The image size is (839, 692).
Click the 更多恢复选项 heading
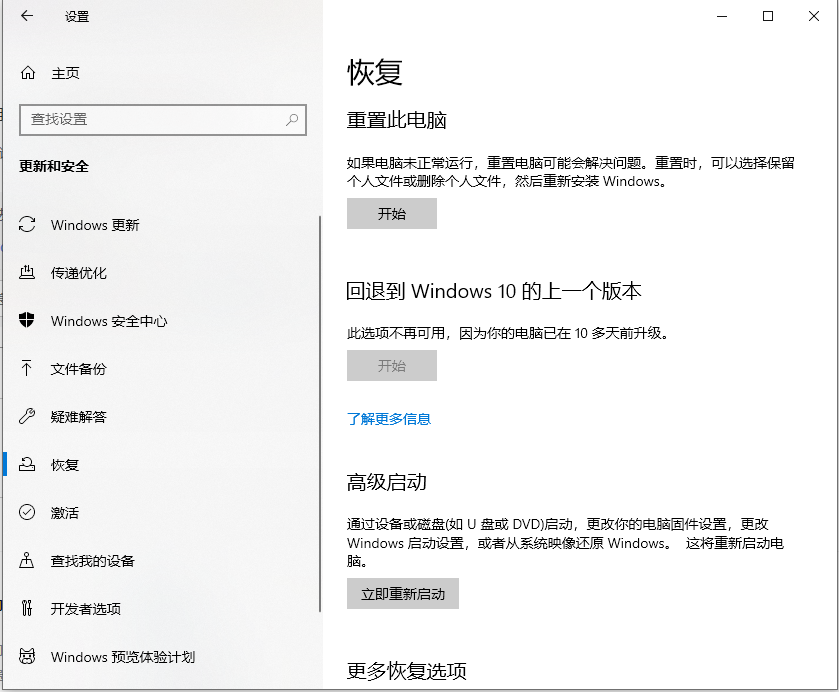407,671
